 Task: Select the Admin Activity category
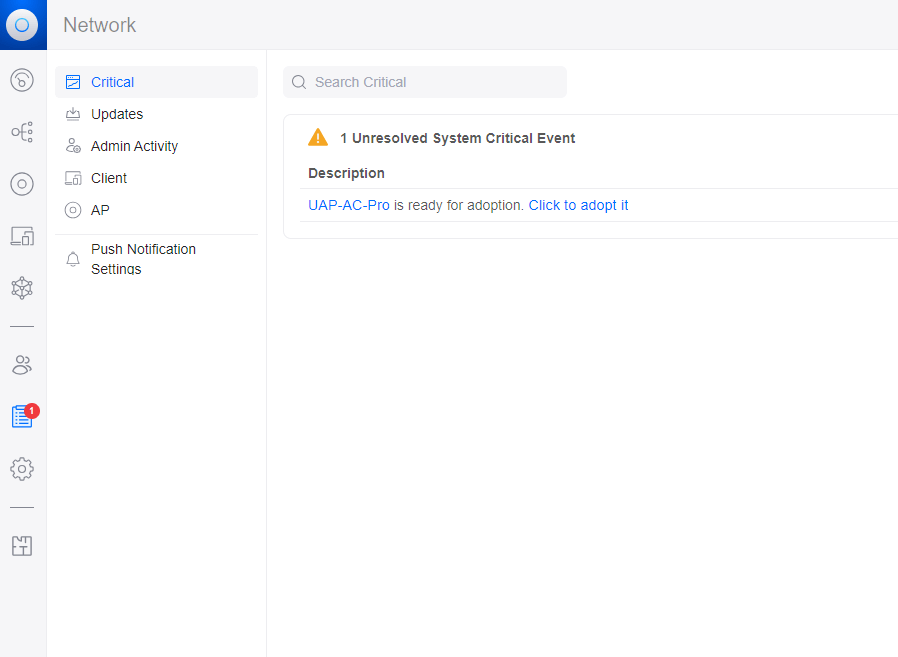coord(133,146)
